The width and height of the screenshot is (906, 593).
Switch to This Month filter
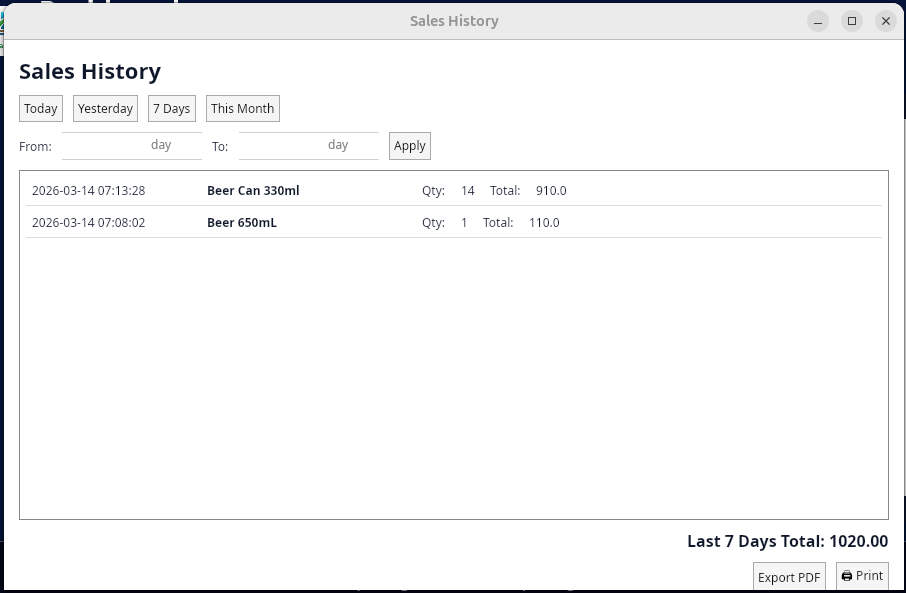(x=242, y=109)
